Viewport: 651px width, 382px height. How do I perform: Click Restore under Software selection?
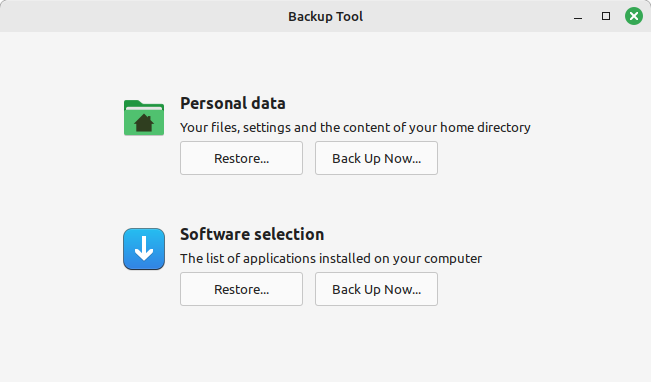coord(241,289)
